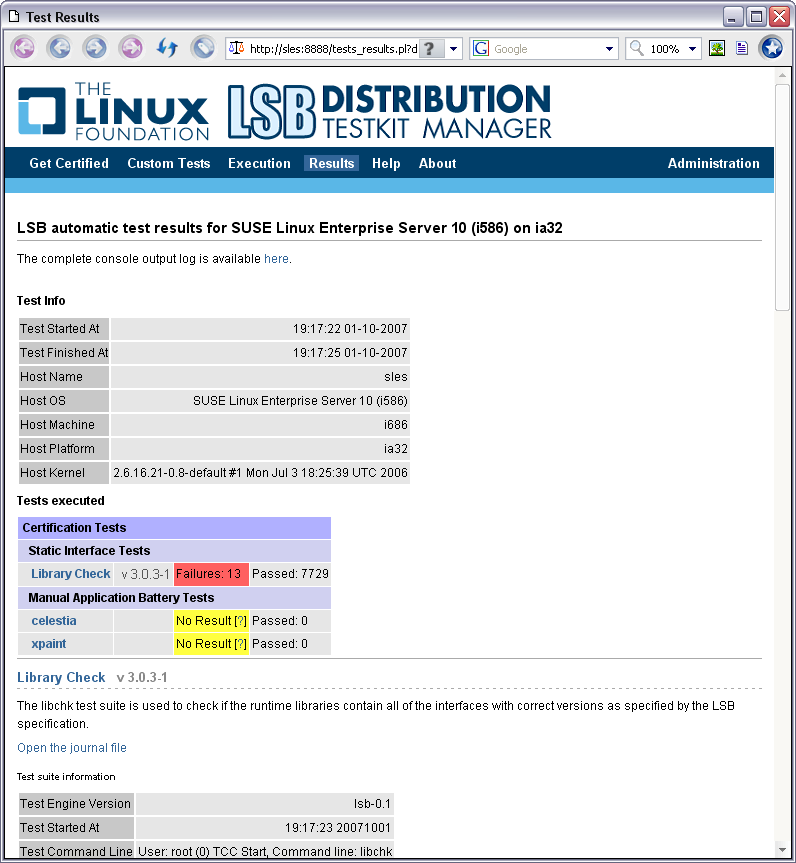Click the Host Machine value 'i686'

(x=396, y=425)
